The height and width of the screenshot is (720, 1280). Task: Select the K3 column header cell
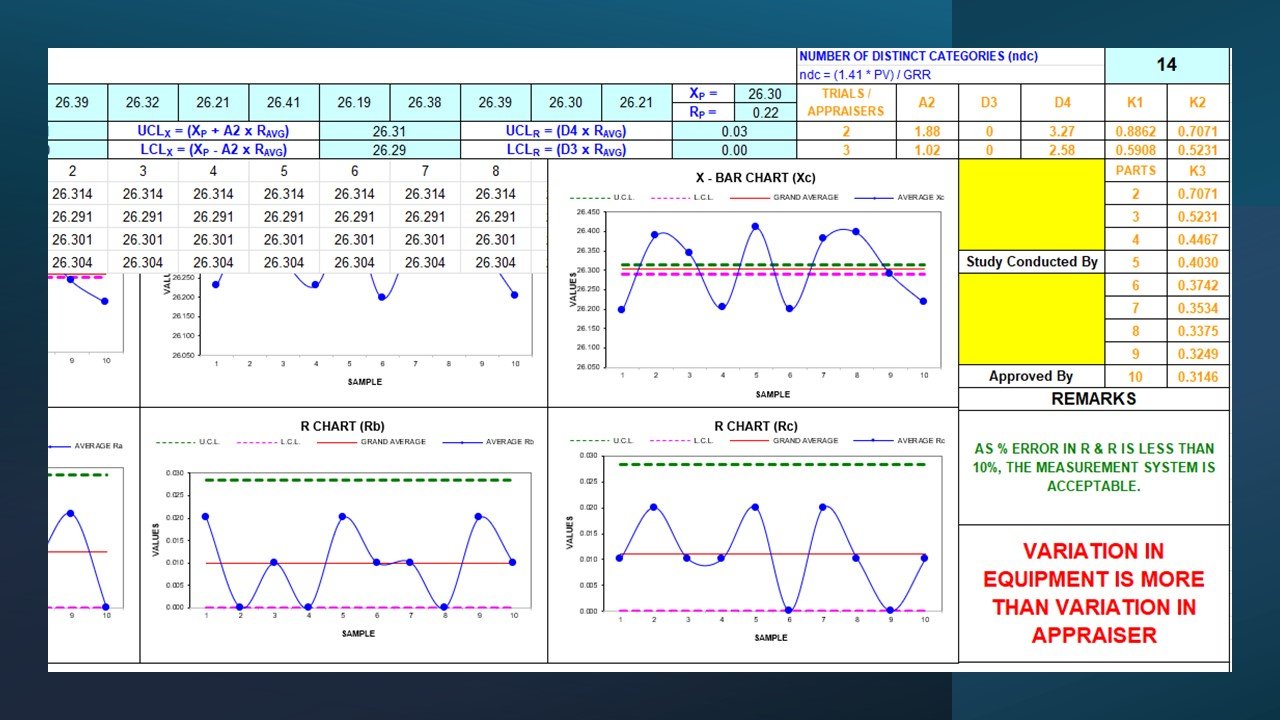tap(1197, 170)
